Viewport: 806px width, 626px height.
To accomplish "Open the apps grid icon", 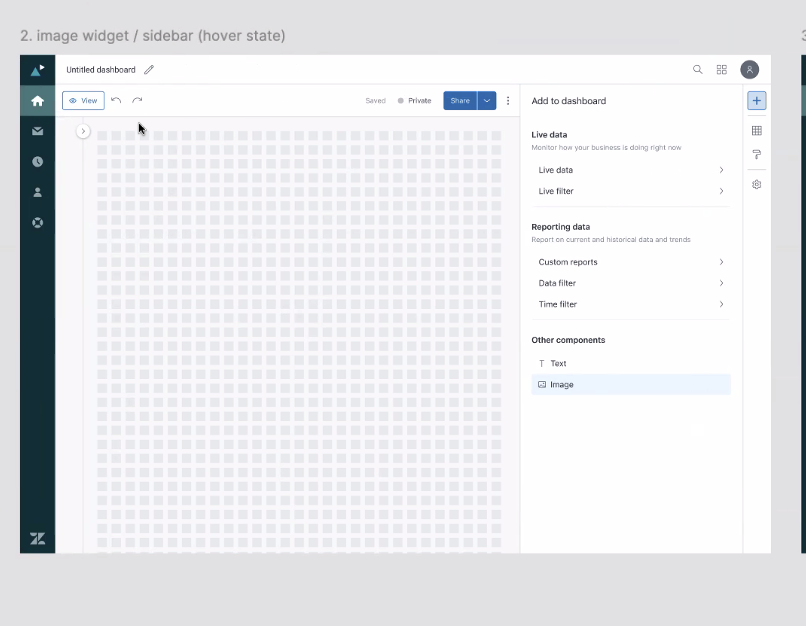I will pos(722,70).
